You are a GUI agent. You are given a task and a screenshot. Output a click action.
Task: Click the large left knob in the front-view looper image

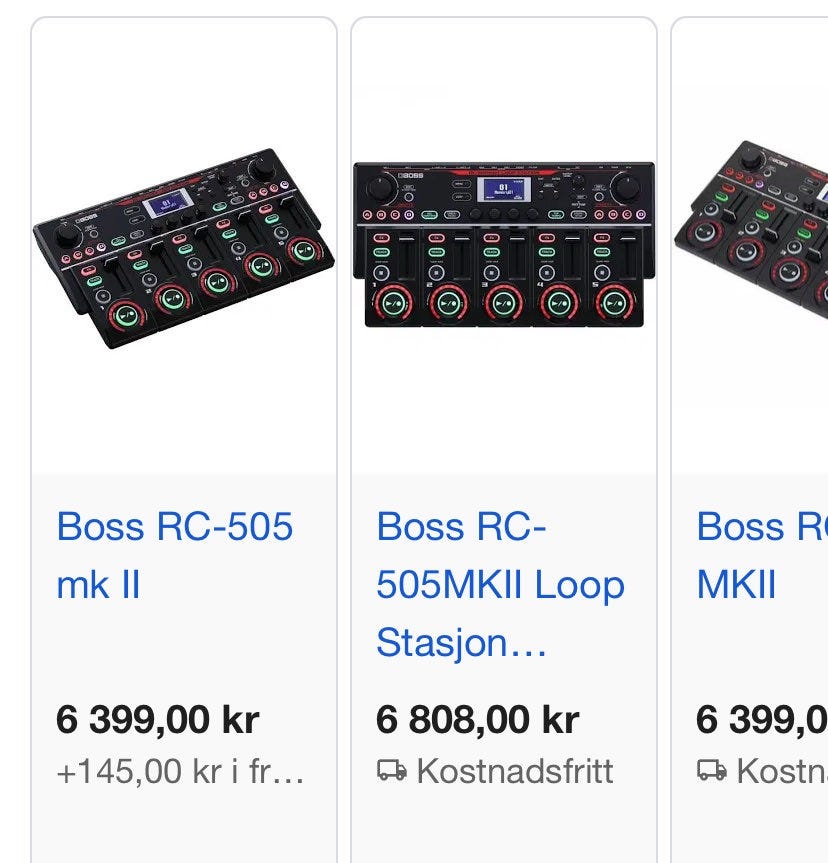click(x=381, y=187)
